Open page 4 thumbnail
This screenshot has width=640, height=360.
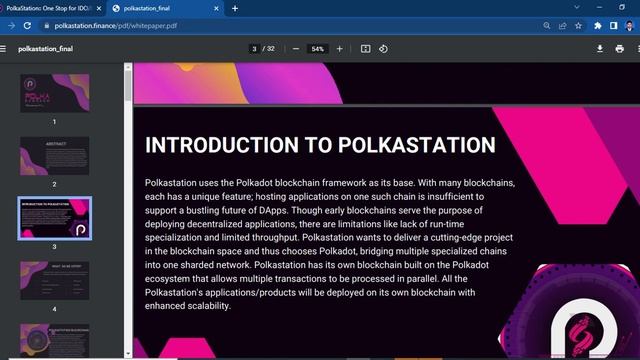[55, 281]
